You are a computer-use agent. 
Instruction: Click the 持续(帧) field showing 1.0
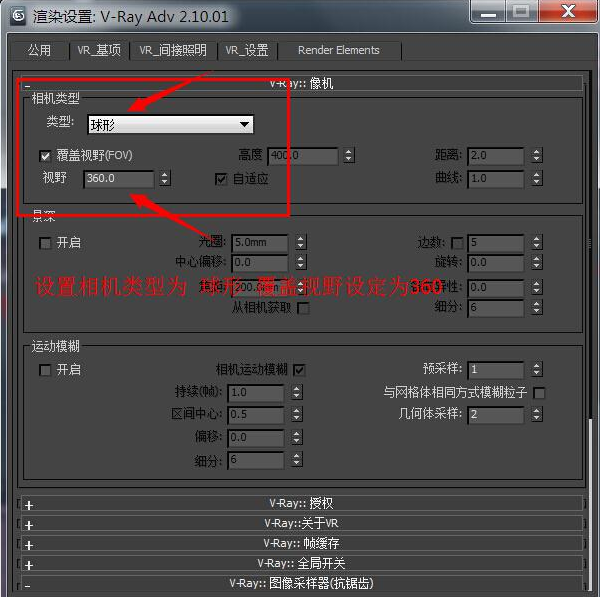click(256, 393)
